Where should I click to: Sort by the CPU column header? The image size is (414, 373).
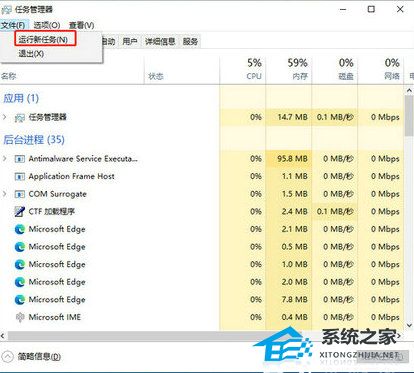[x=254, y=69]
